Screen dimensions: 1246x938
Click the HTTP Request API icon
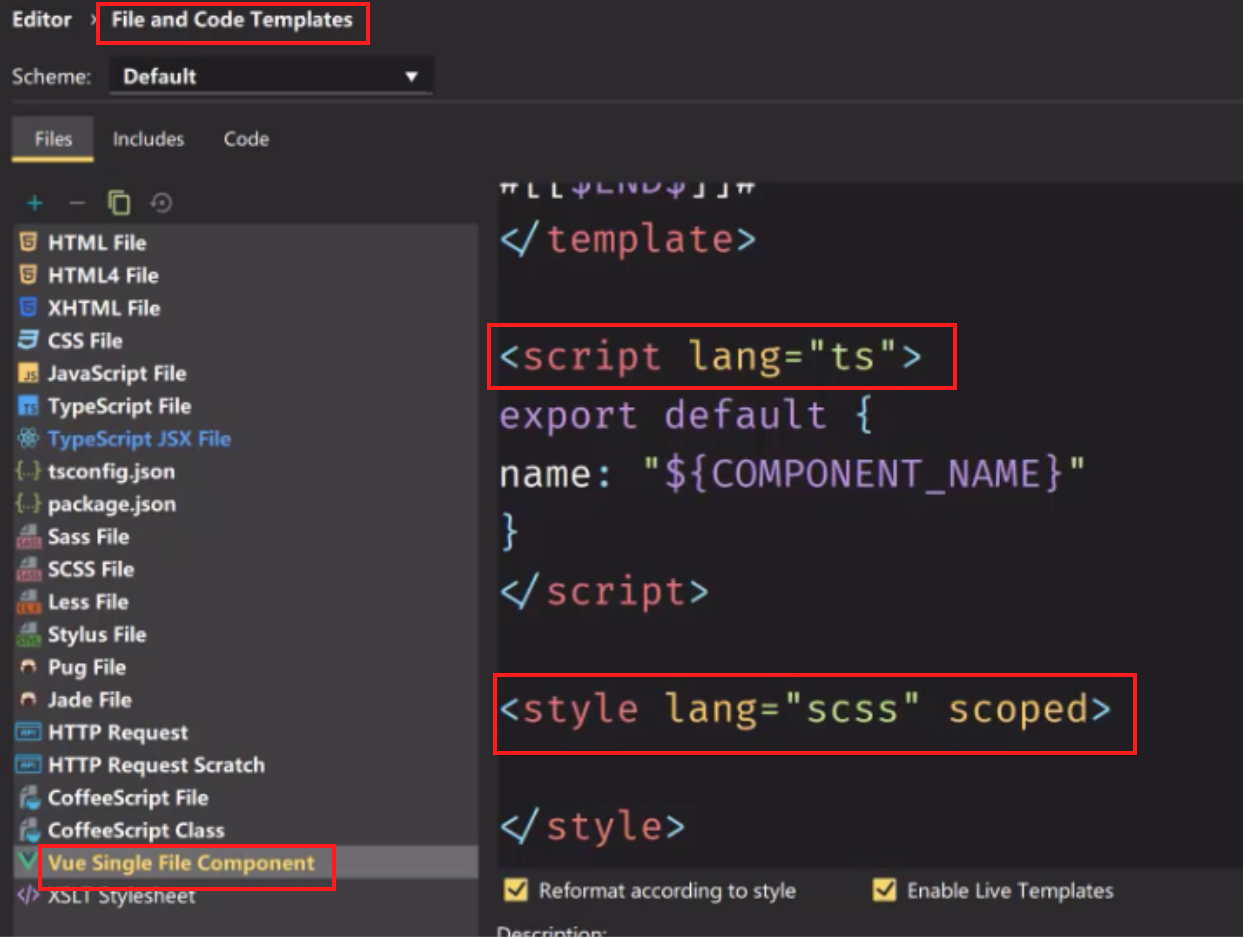29,732
